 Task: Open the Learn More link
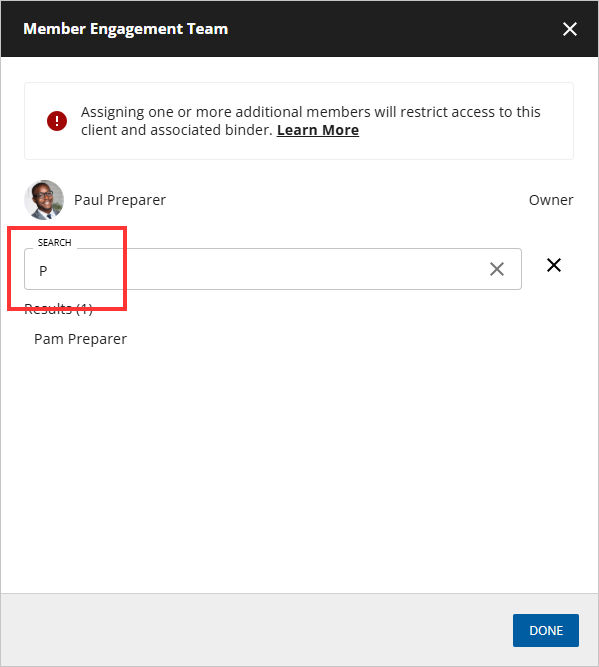coord(318,130)
